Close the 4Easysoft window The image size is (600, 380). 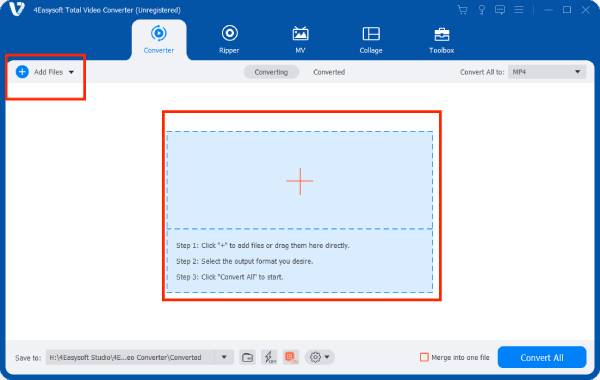coord(586,10)
